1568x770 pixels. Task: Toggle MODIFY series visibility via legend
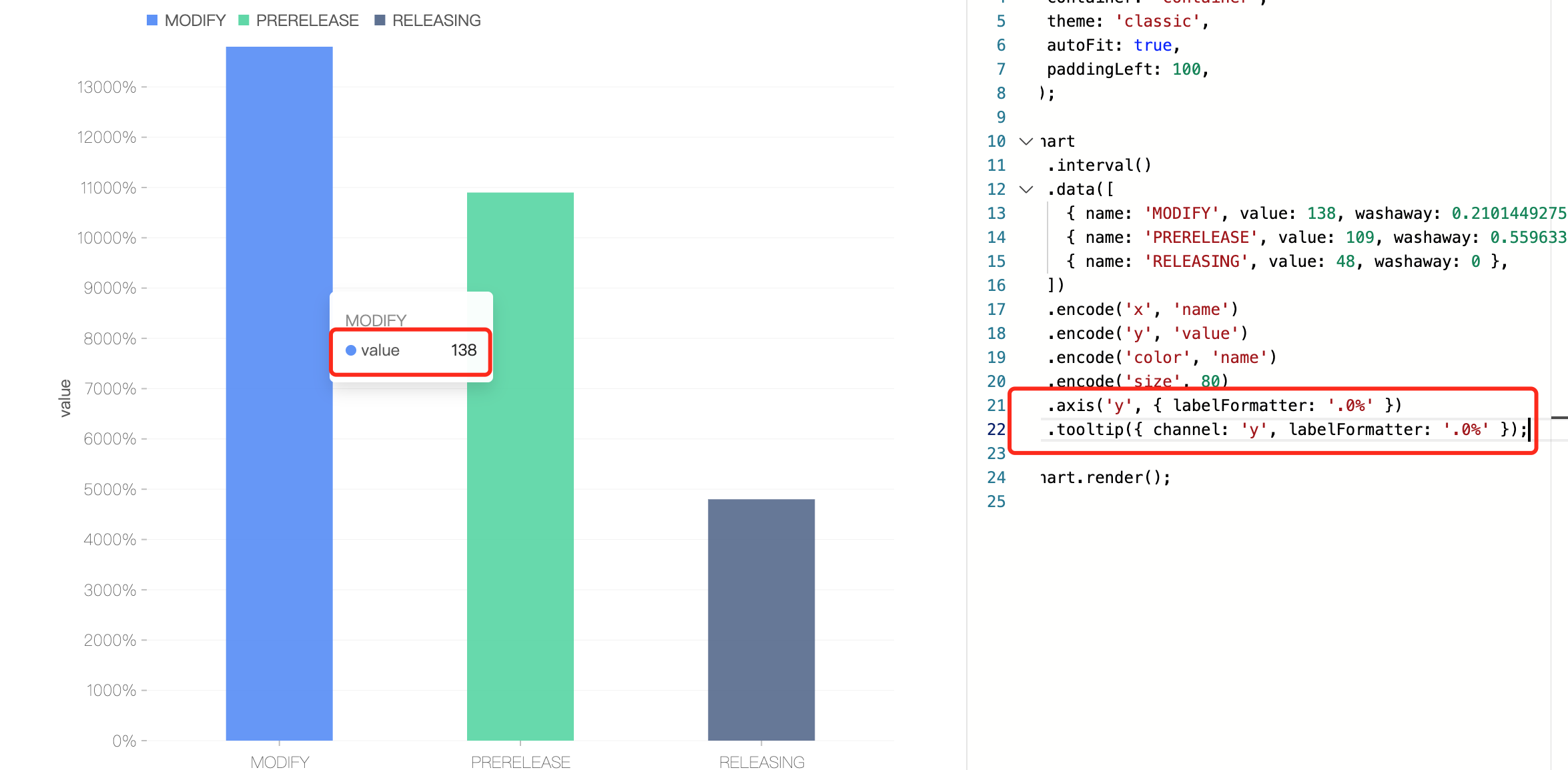tap(193, 20)
